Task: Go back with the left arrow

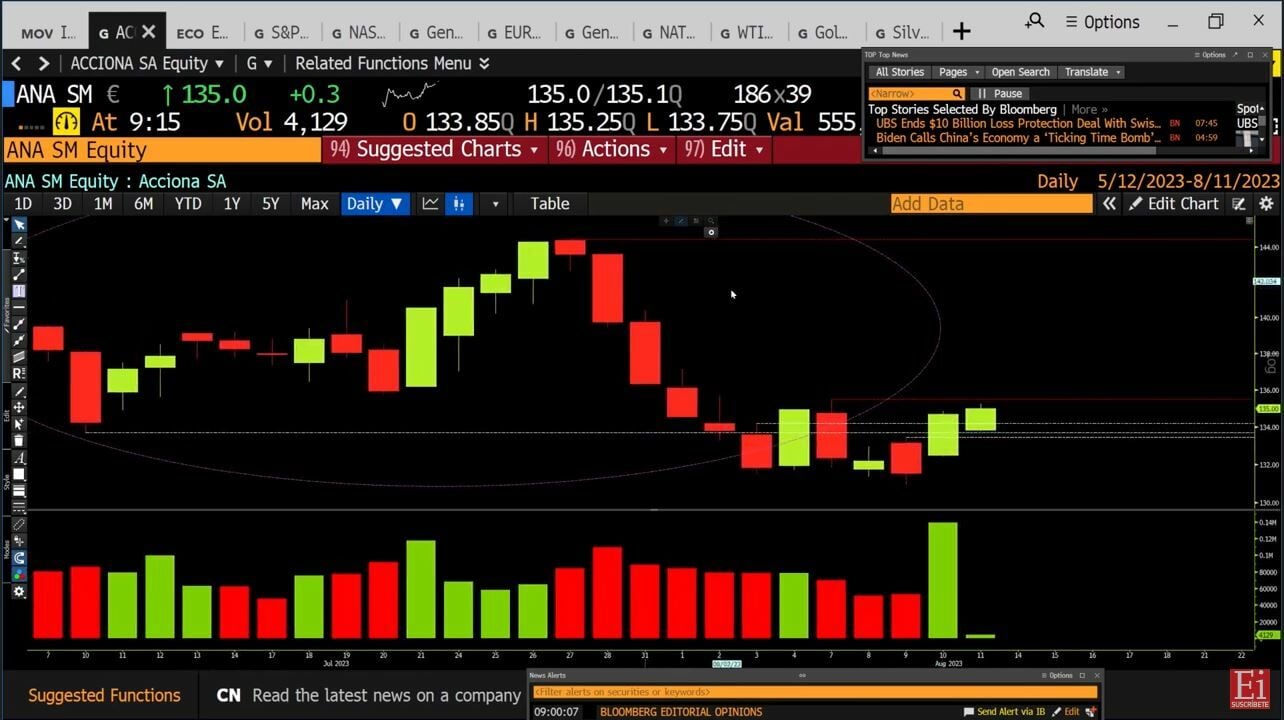Action: tap(16, 63)
